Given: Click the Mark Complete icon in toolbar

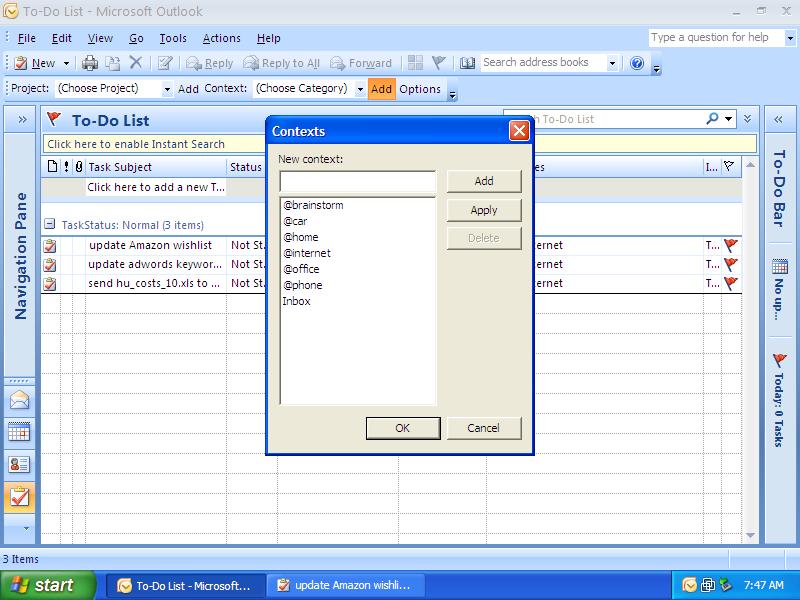Looking at the screenshot, I should coord(165,63).
